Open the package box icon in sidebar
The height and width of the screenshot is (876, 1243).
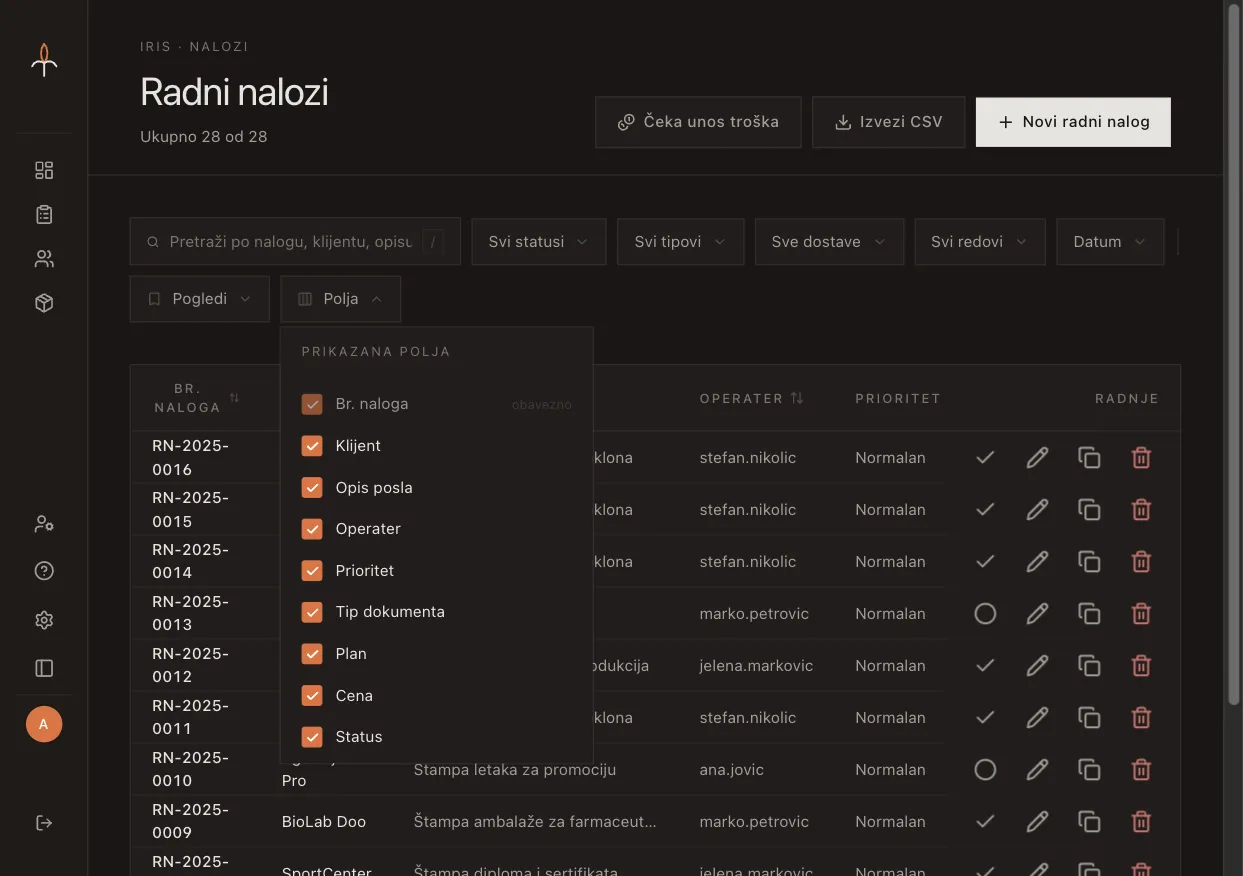click(44, 303)
